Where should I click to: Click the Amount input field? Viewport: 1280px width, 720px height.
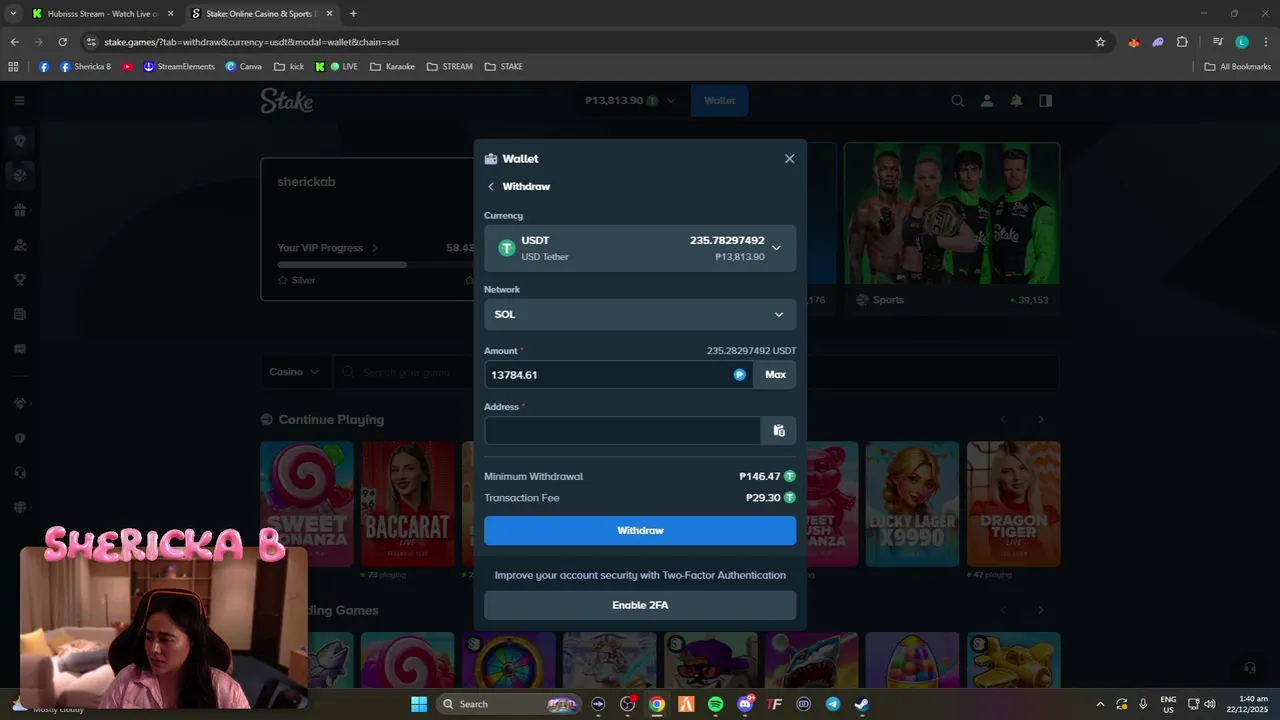[x=618, y=375]
